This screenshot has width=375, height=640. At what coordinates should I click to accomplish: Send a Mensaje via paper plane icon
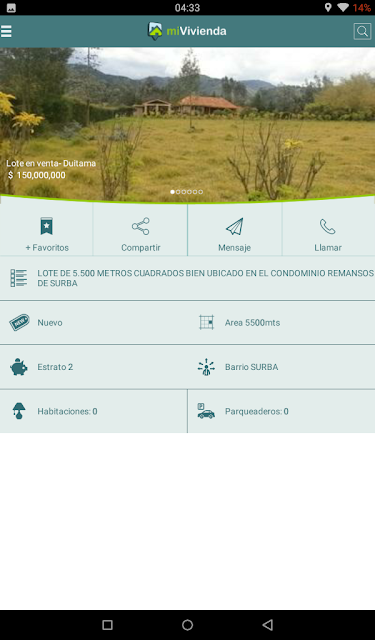point(235,226)
